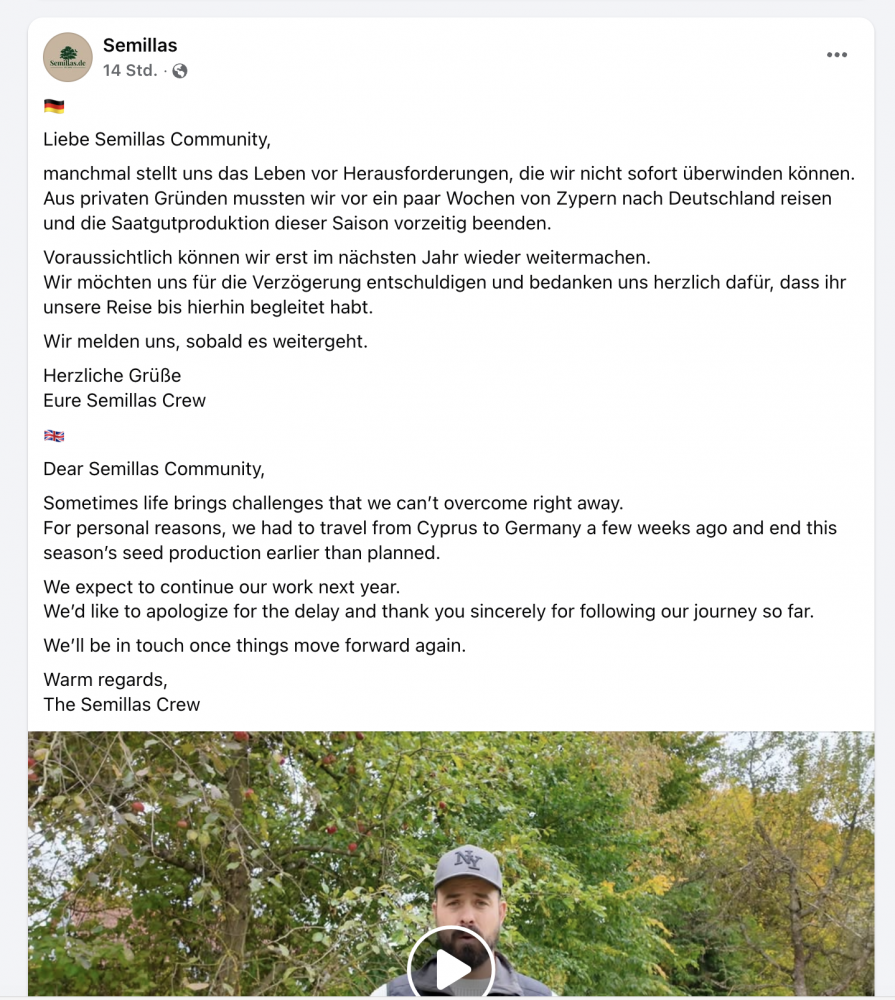Click the "Liebe Semillas Community," greeting line
Screen dimensions: 895x1000
point(157,139)
